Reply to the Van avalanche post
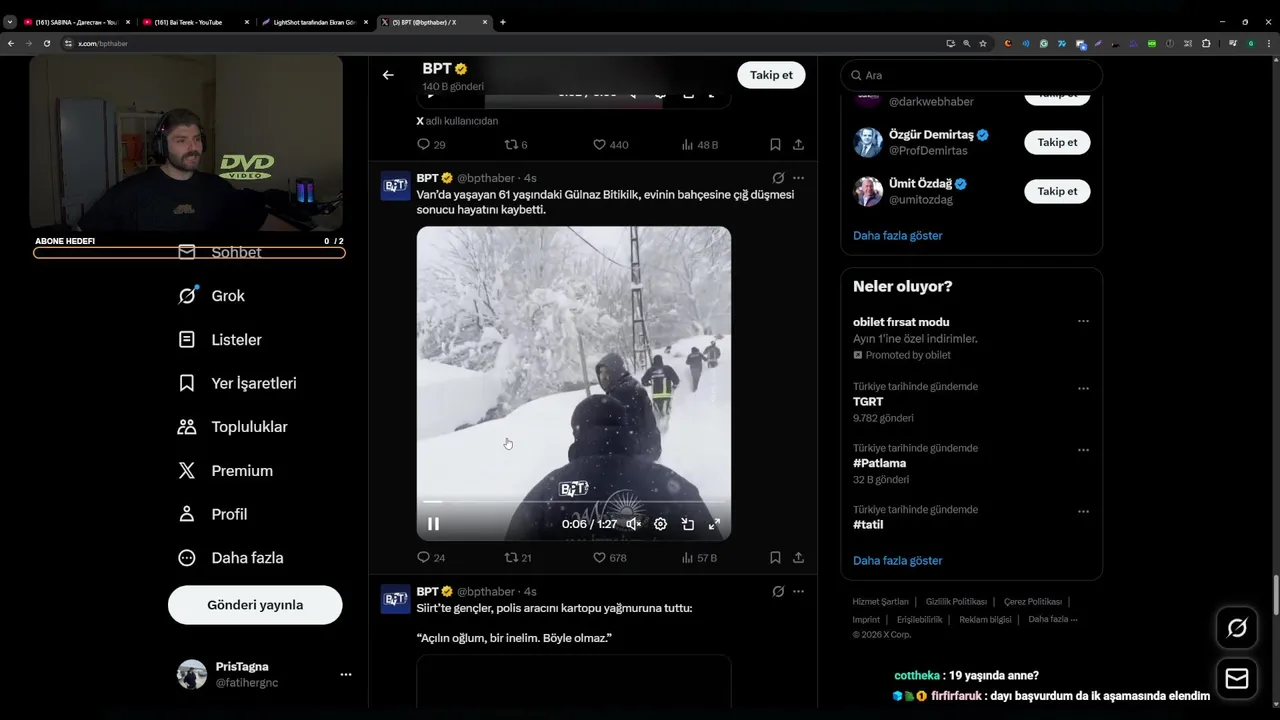This screenshot has height=720, width=1280. 431,558
